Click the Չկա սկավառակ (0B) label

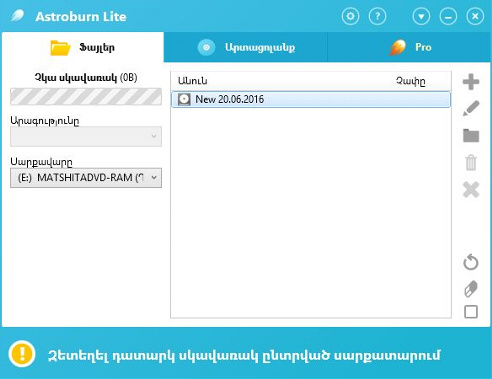(86, 78)
